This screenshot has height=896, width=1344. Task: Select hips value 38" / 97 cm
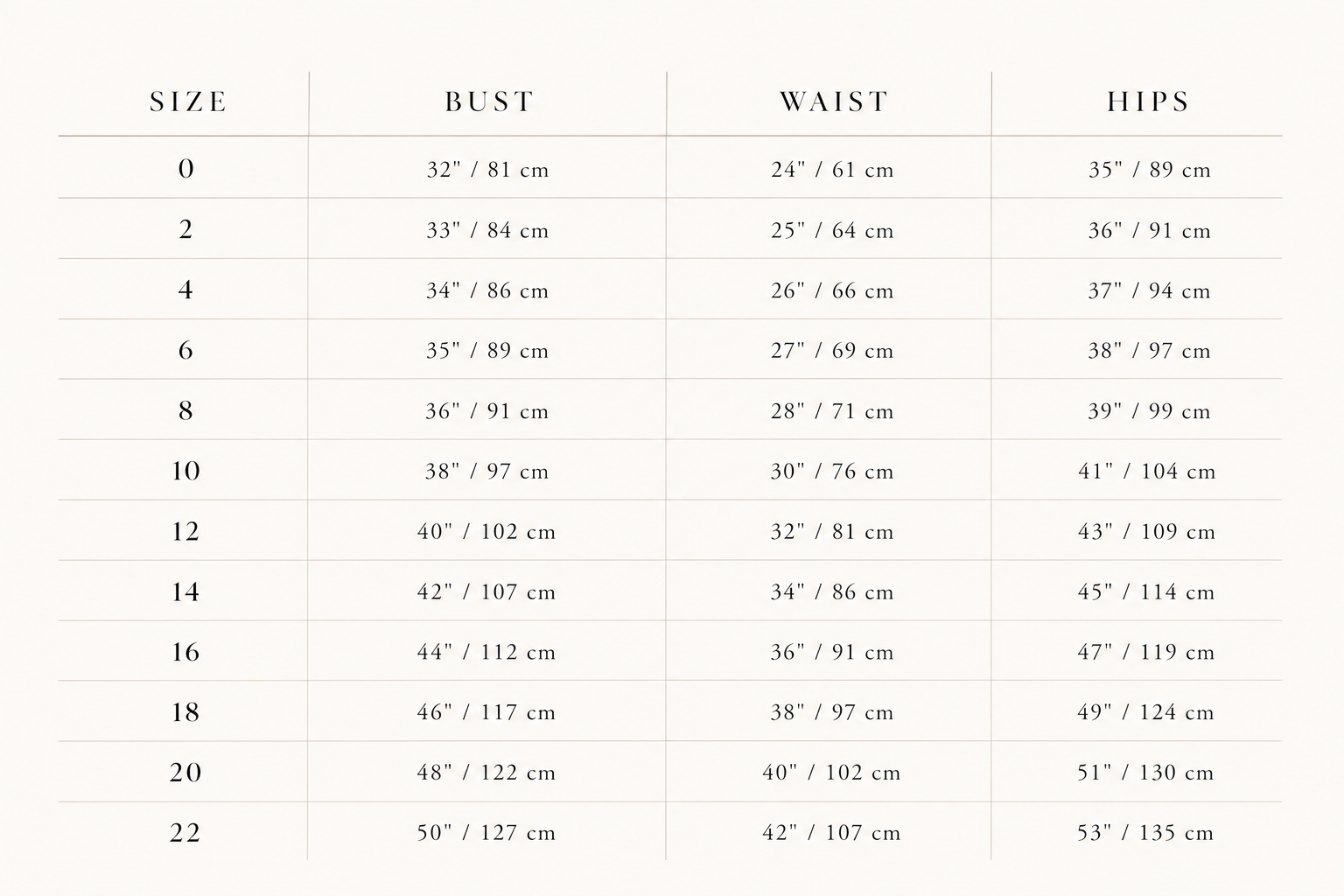(x=1149, y=351)
